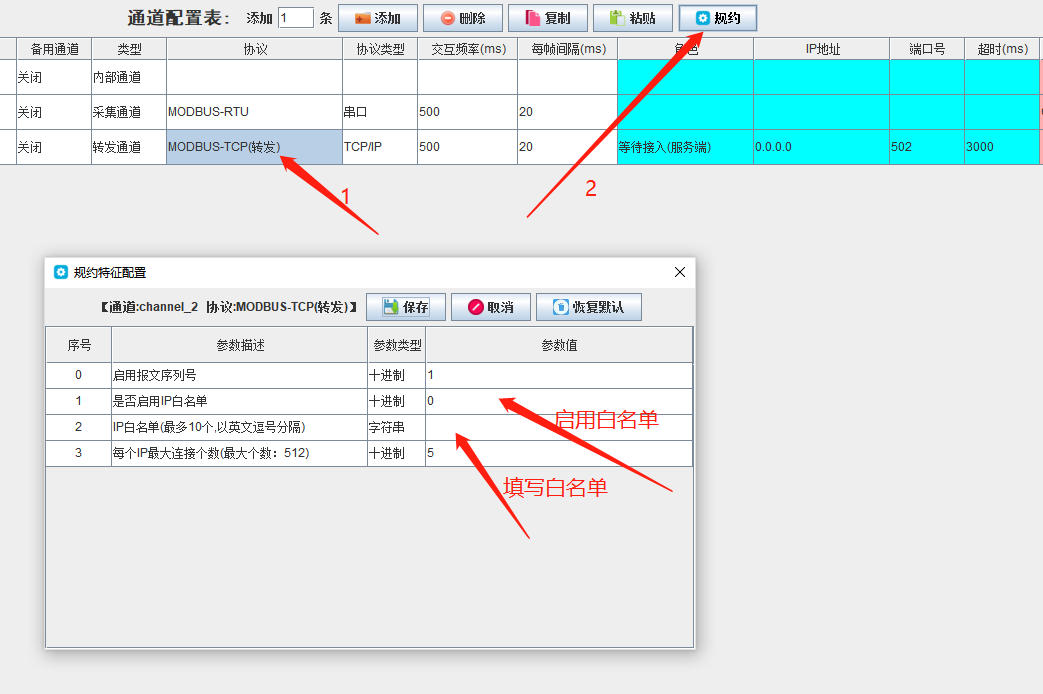This screenshot has height=694, width=1043.
Task: Click the 协议 column header
Action: click(x=254, y=49)
